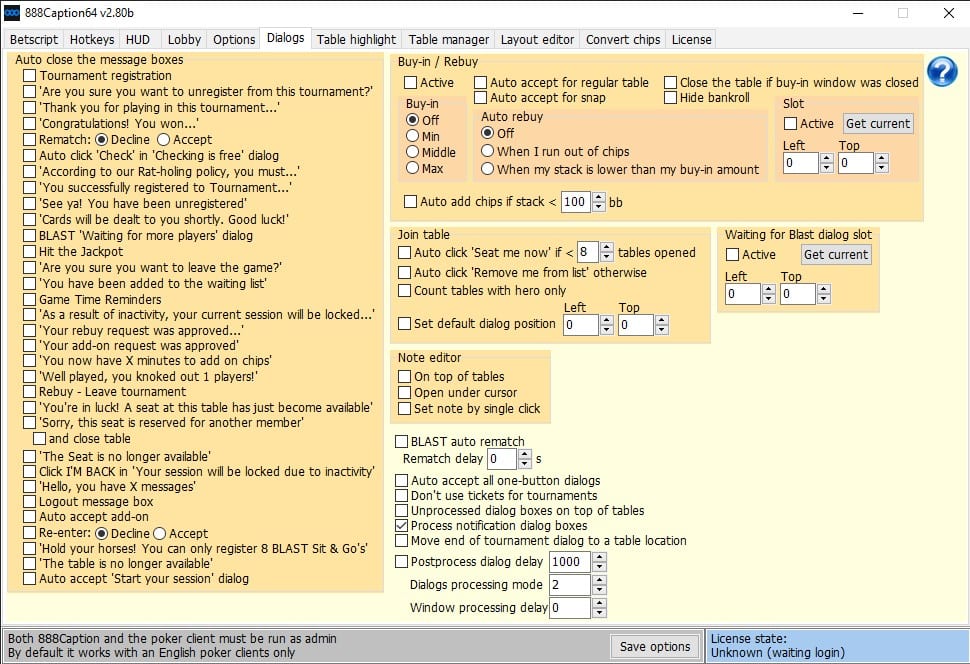Select the Lobby tab
The image size is (970, 664).
point(184,40)
